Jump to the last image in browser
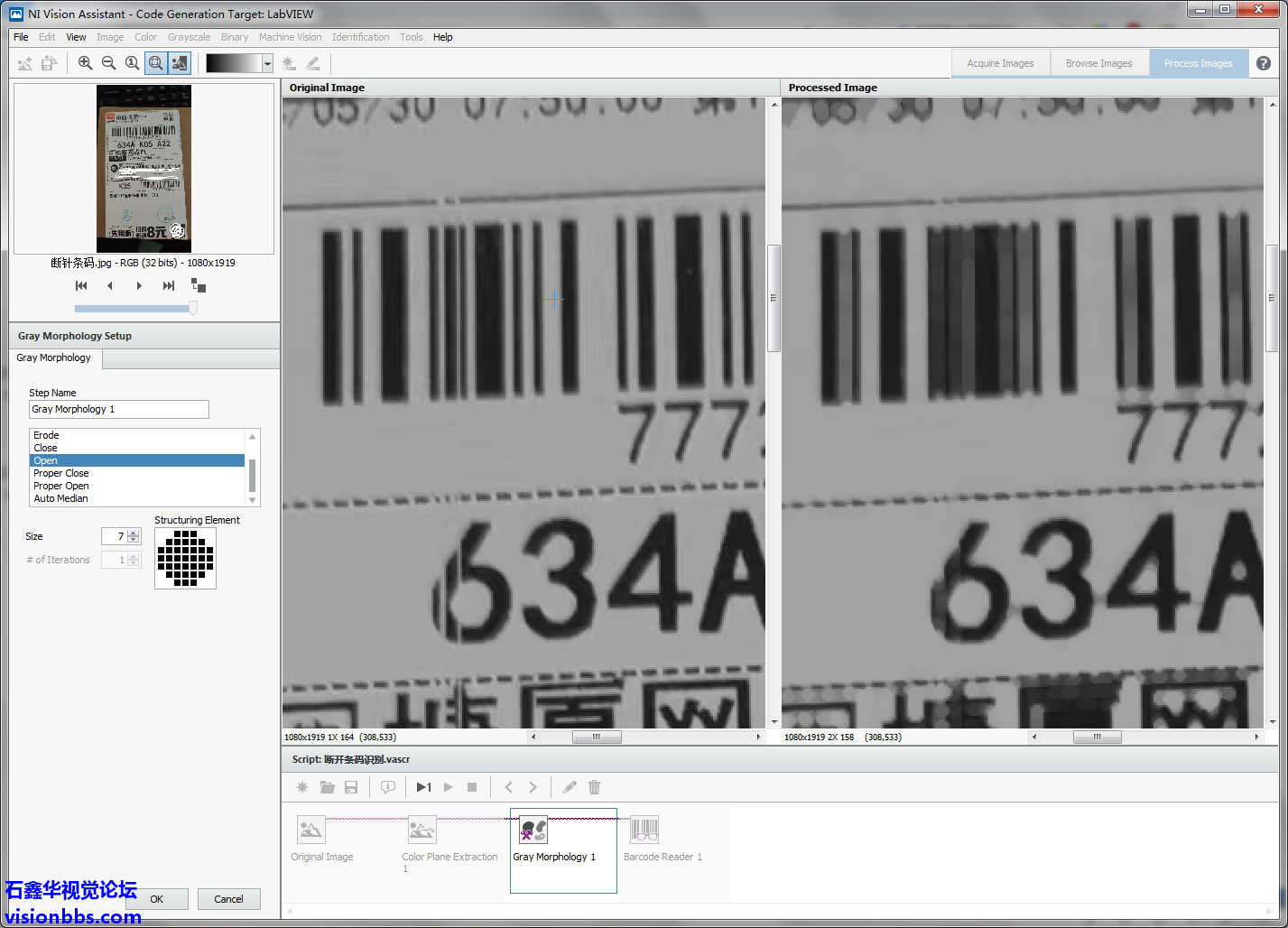The image size is (1288, 928). pyautogui.click(x=169, y=286)
